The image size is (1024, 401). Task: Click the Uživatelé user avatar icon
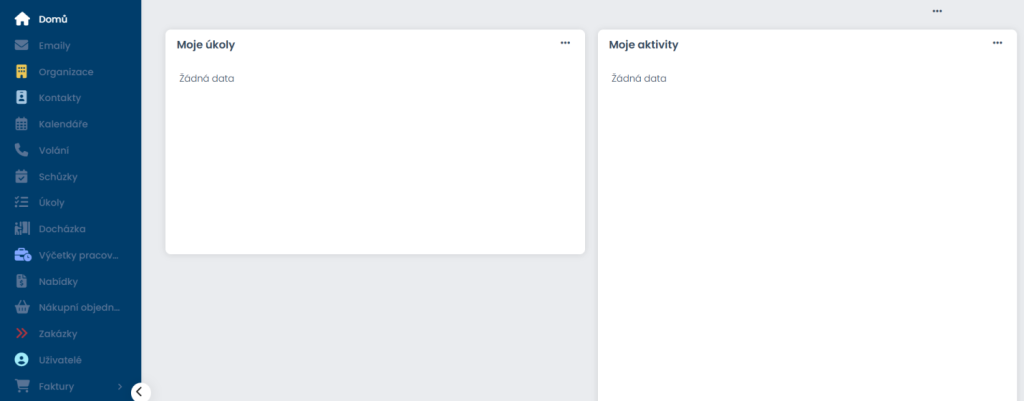pyautogui.click(x=22, y=359)
